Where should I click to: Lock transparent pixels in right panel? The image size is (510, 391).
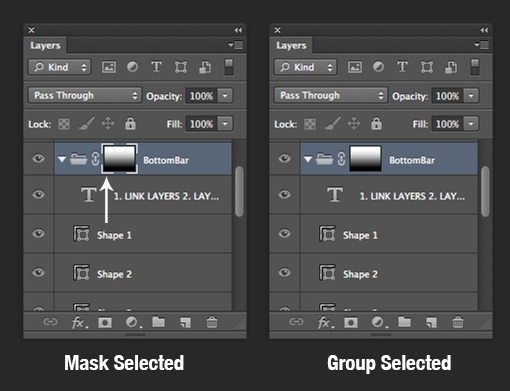(310, 124)
